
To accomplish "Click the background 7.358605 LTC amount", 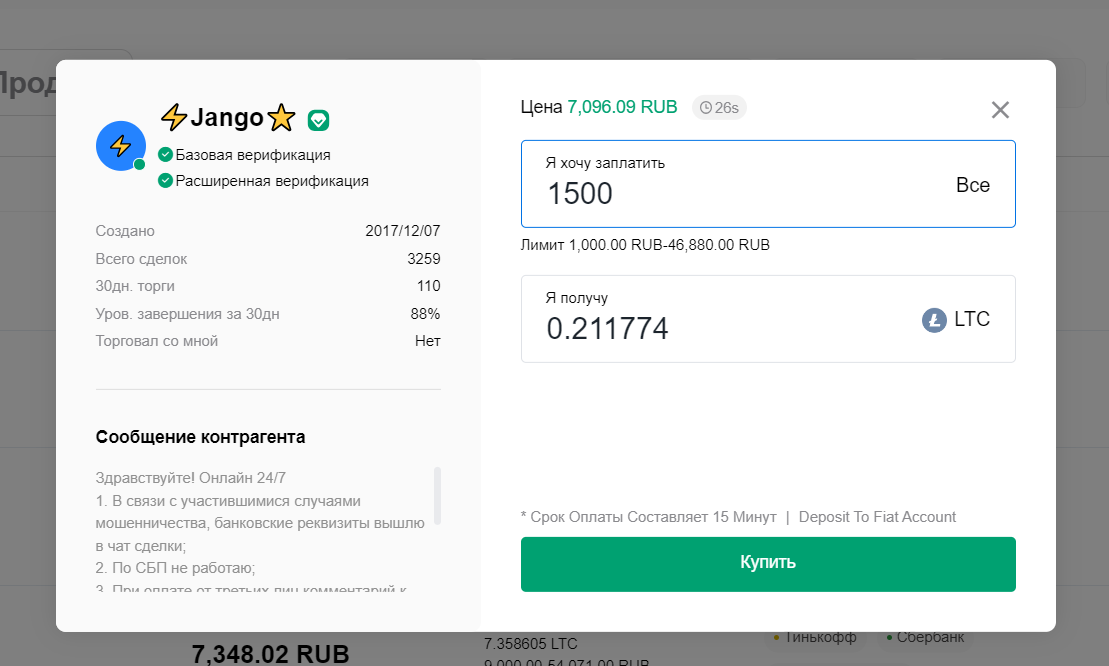I will (530, 644).
